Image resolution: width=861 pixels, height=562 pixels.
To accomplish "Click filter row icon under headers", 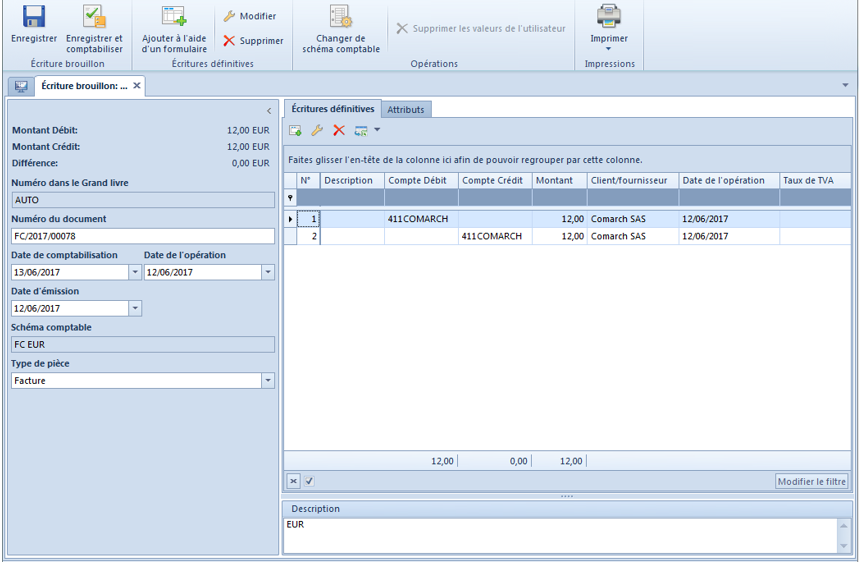I will (290, 198).
